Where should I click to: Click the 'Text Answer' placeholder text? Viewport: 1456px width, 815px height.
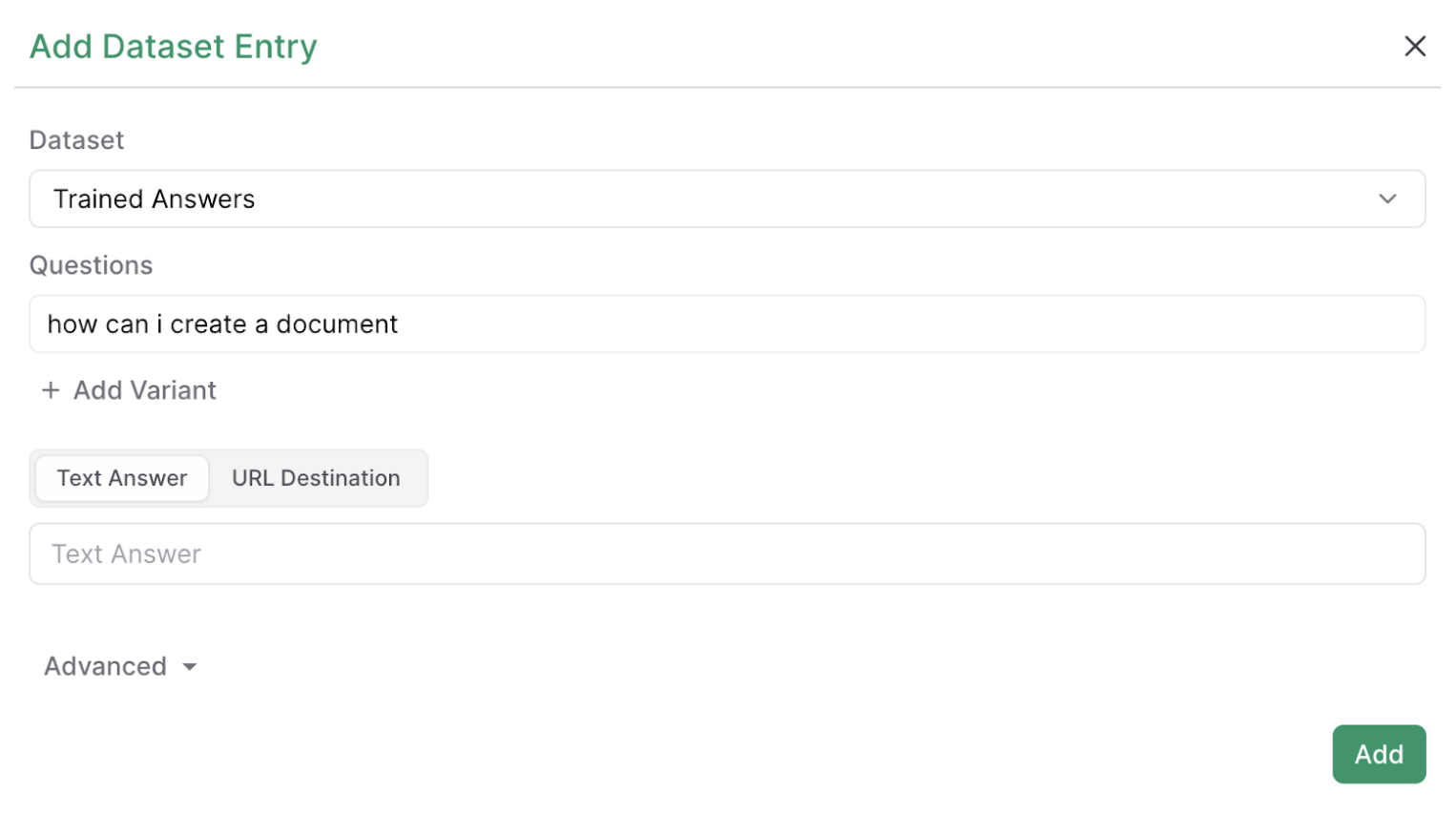pyautogui.click(x=126, y=554)
